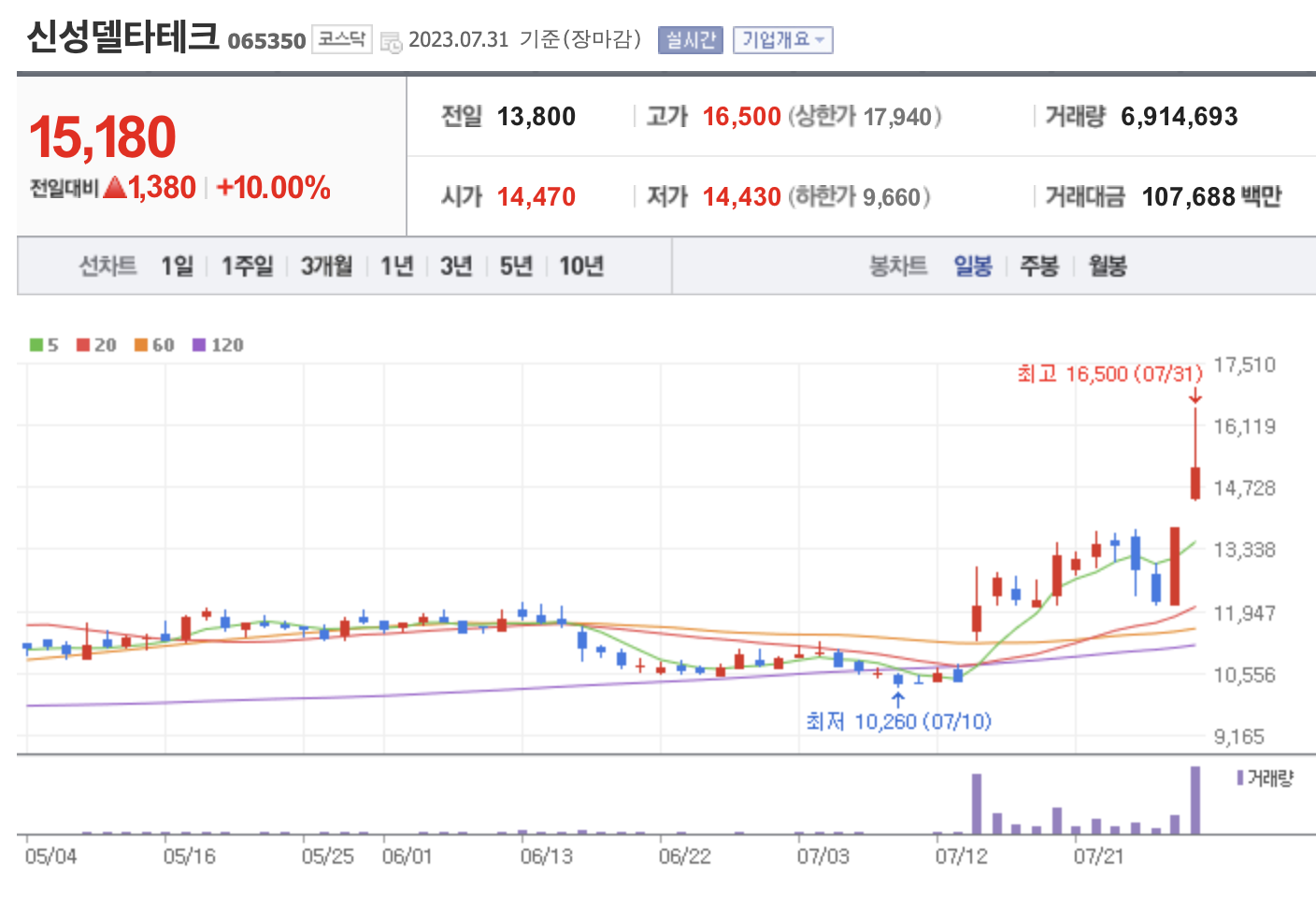Click the 시가 value 14,470

point(536,197)
